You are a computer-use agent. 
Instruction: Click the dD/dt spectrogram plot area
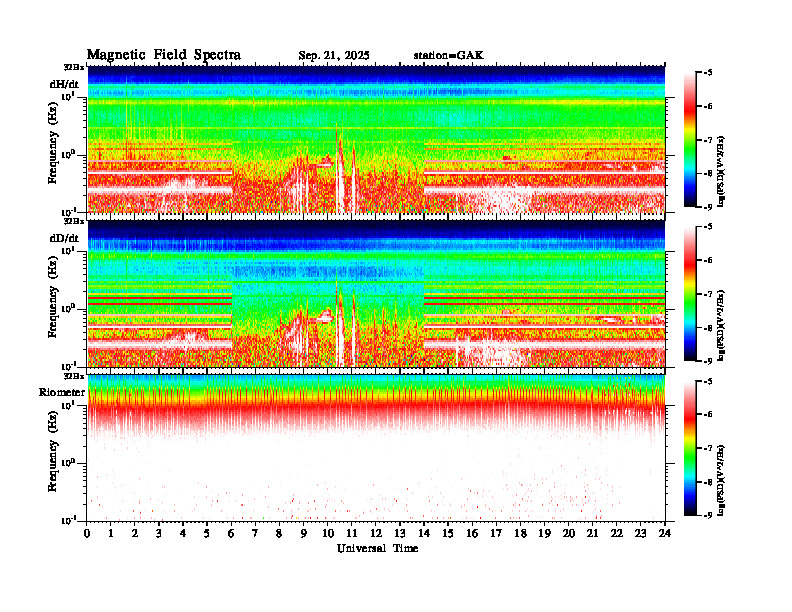376,293
